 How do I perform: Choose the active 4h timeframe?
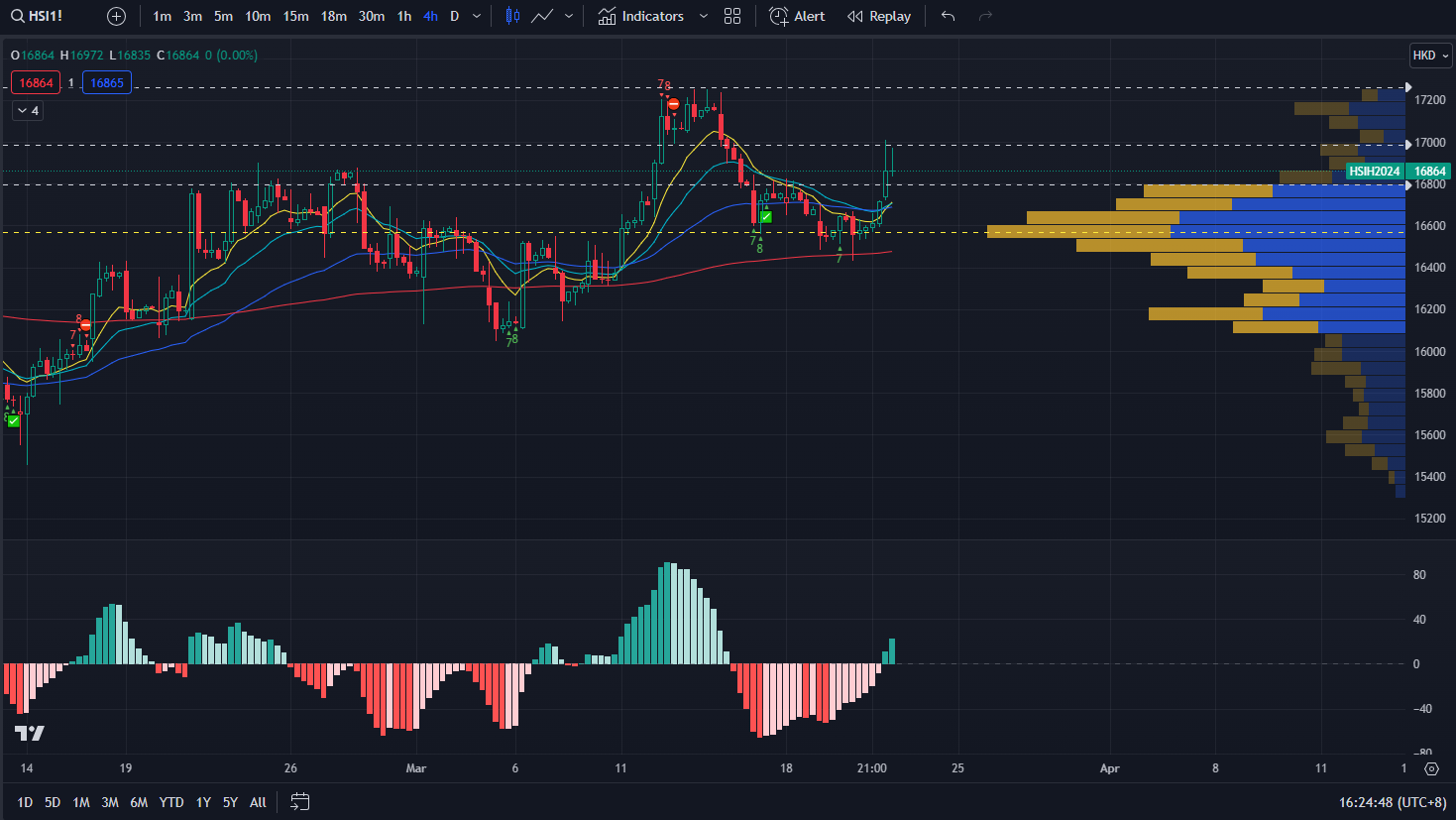[430, 16]
